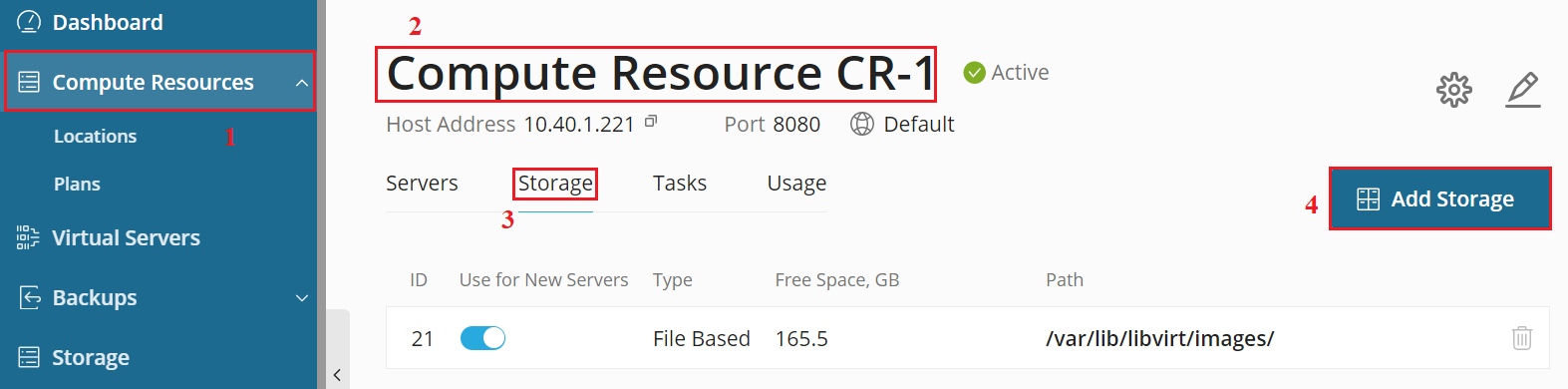Screen dimensions: 1568x389
Task: Click the Dashboard gauge icon
Action: pos(29,22)
